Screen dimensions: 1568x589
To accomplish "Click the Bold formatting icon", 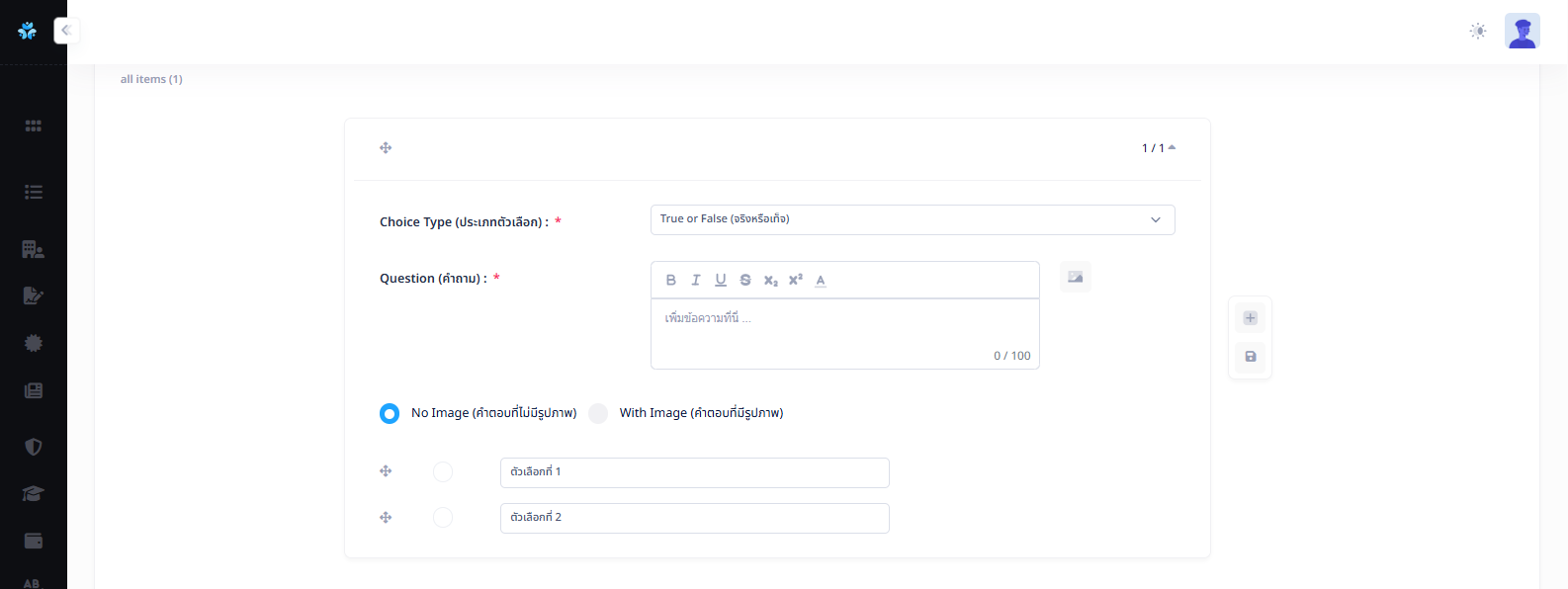I will 671,281.
